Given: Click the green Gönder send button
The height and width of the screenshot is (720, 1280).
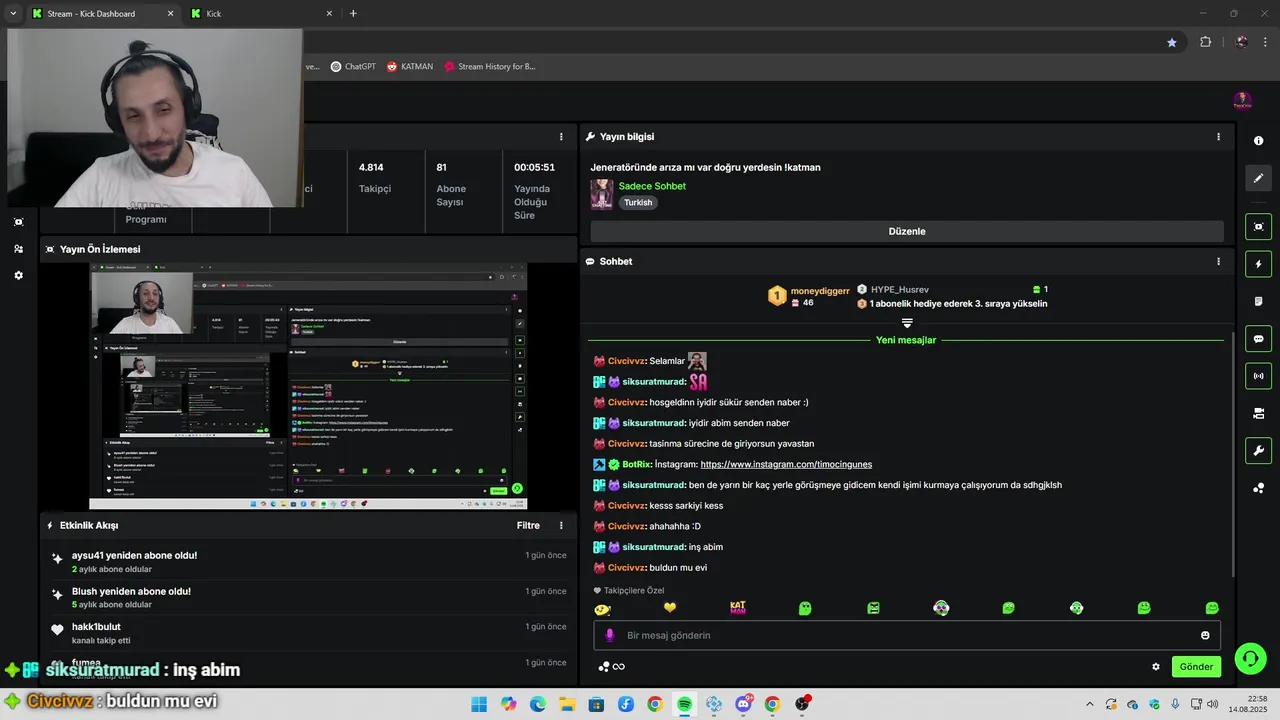Looking at the screenshot, I should click(x=1196, y=667).
